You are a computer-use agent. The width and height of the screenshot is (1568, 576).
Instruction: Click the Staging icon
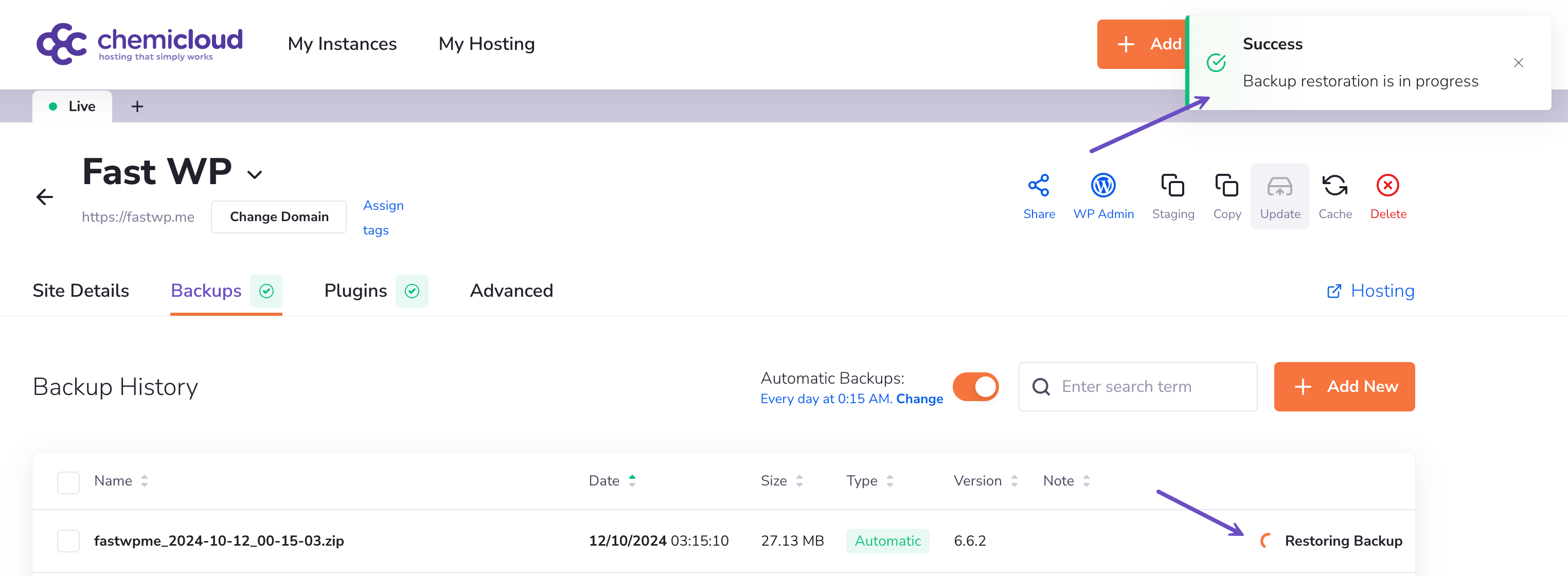tap(1172, 186)
